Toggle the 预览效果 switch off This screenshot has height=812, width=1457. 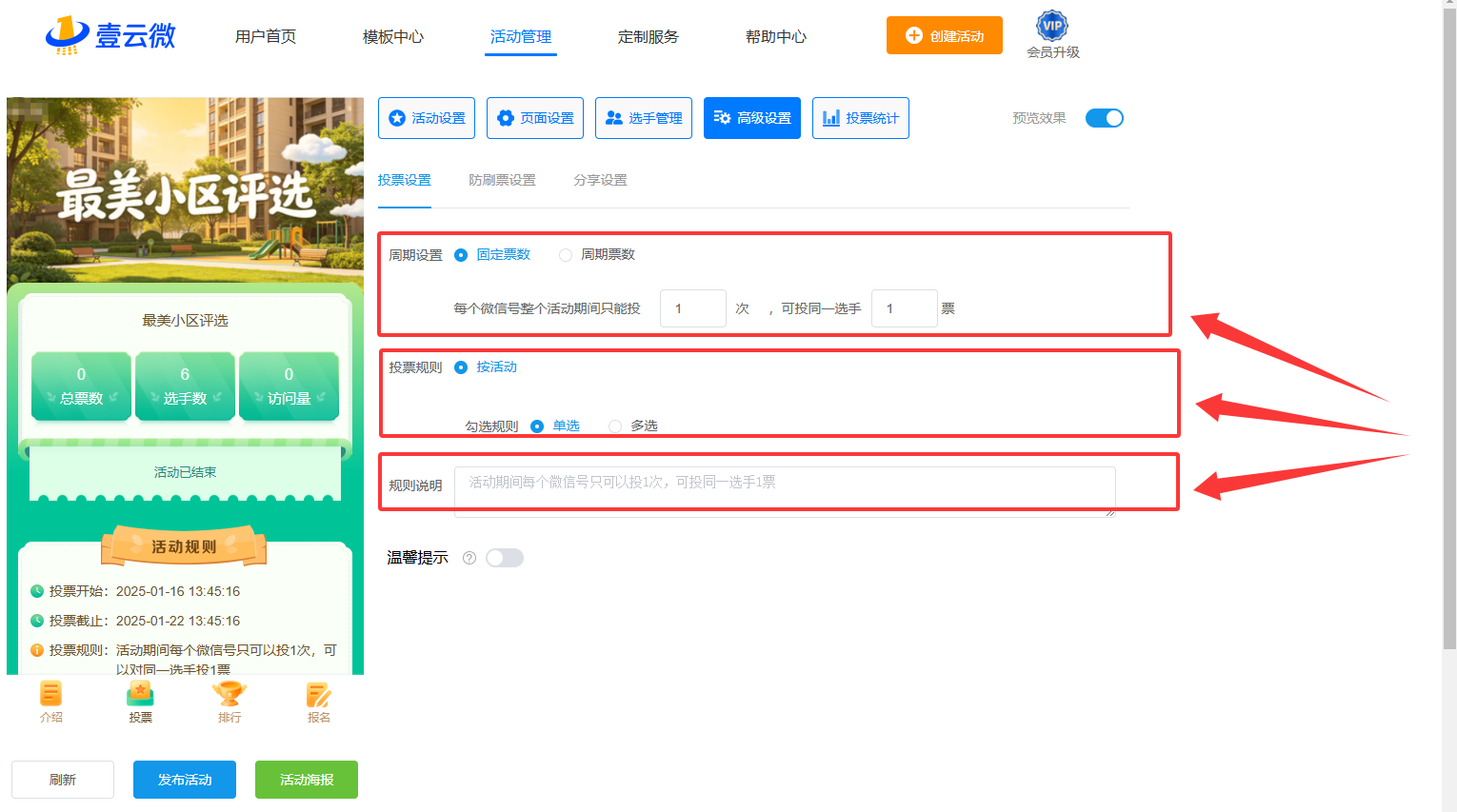coord(1105,118)
